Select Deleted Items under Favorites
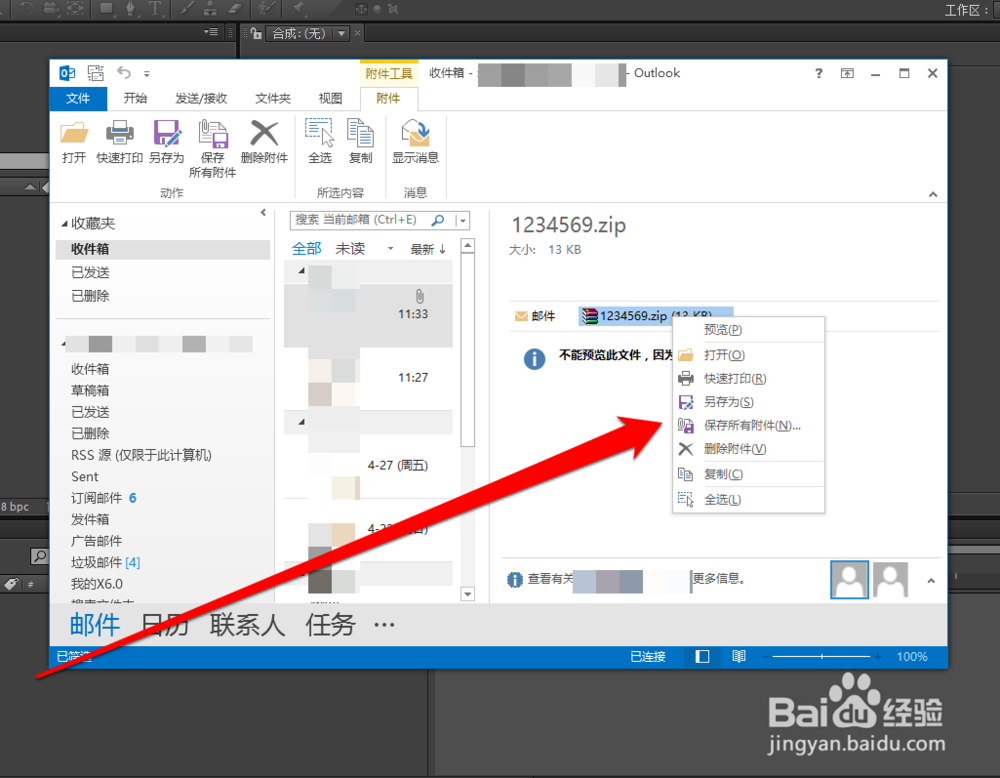Viewport: 1000px width, 778px height. (x=91, y=297)
